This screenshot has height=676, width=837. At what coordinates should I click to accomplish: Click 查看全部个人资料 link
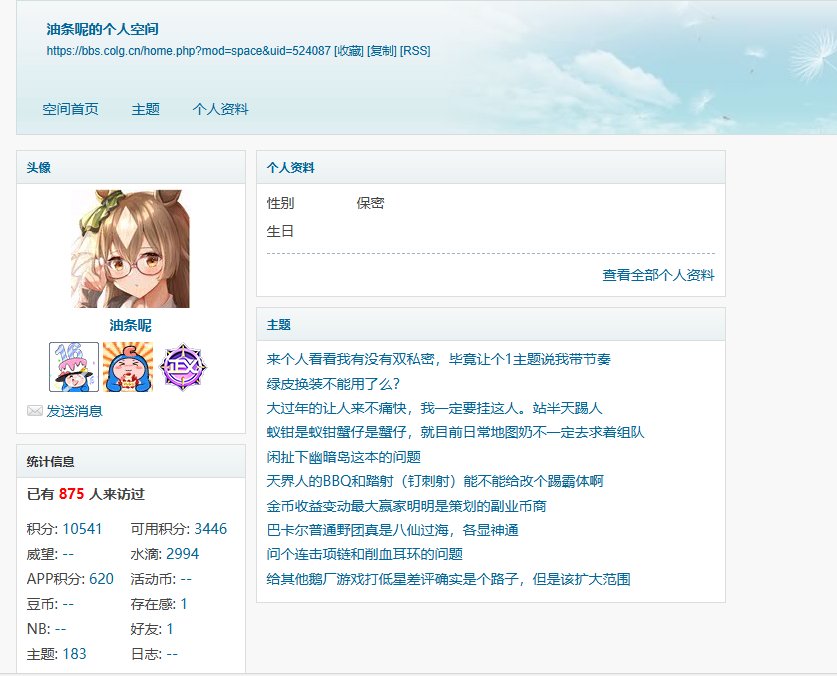tap(658, 275)
